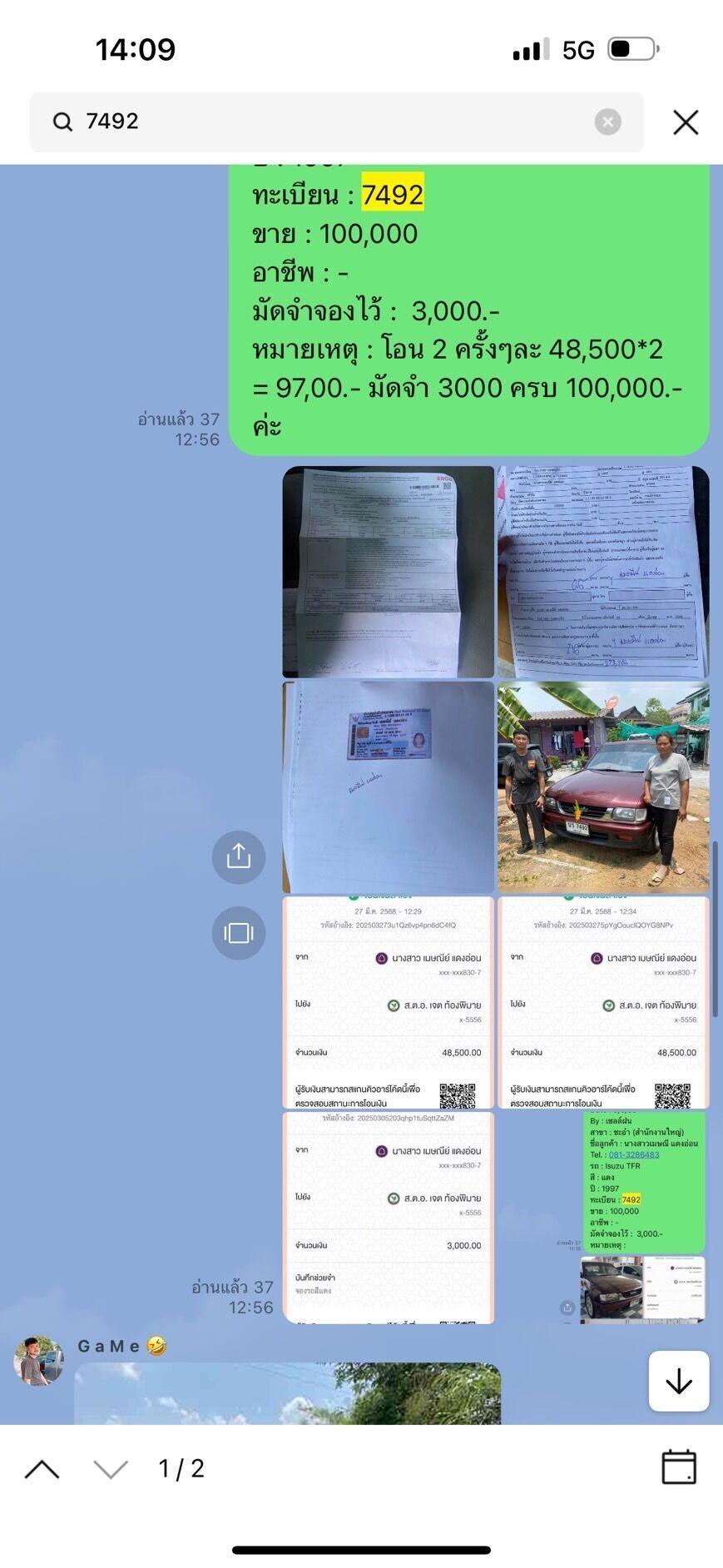Viewport: 723px width, 1568px height.
Task: Open the calendar date search icon
Action: 678,1466
